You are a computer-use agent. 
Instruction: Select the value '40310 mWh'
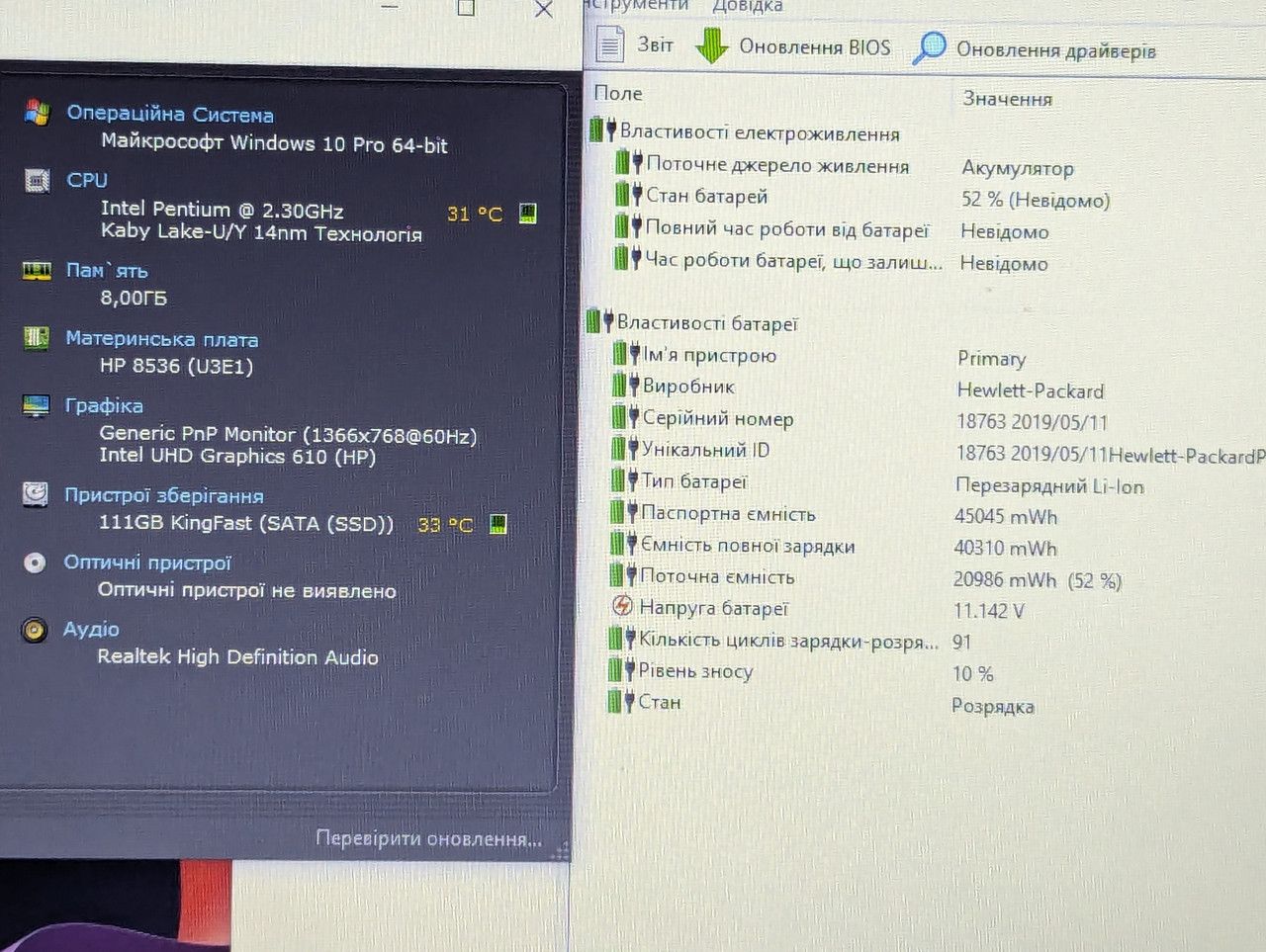[x=1006, y=548]
